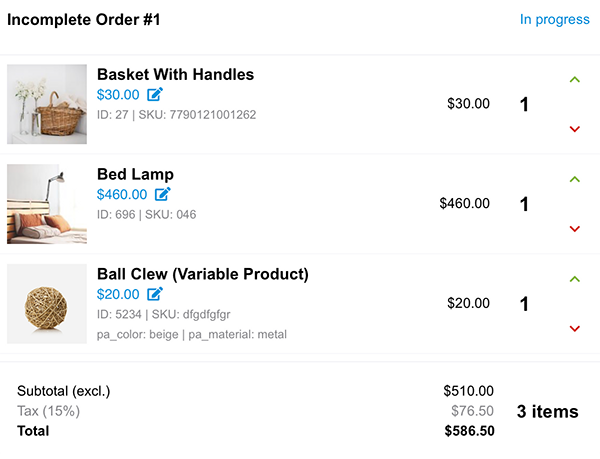Edit the Bed Lamp price
The width and height of the screenshot is (600, 459).
pyautogui.click(x=163, y=194)
